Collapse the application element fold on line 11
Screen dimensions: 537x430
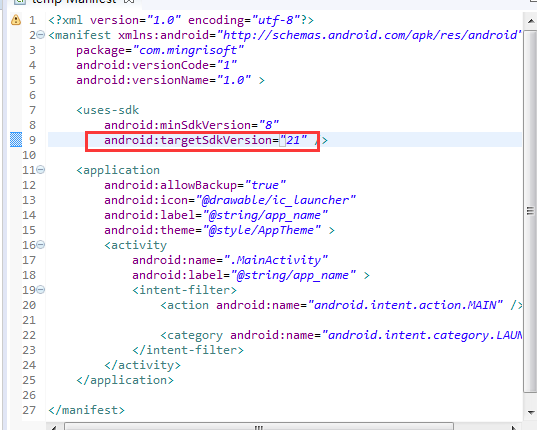pos(41,169)
